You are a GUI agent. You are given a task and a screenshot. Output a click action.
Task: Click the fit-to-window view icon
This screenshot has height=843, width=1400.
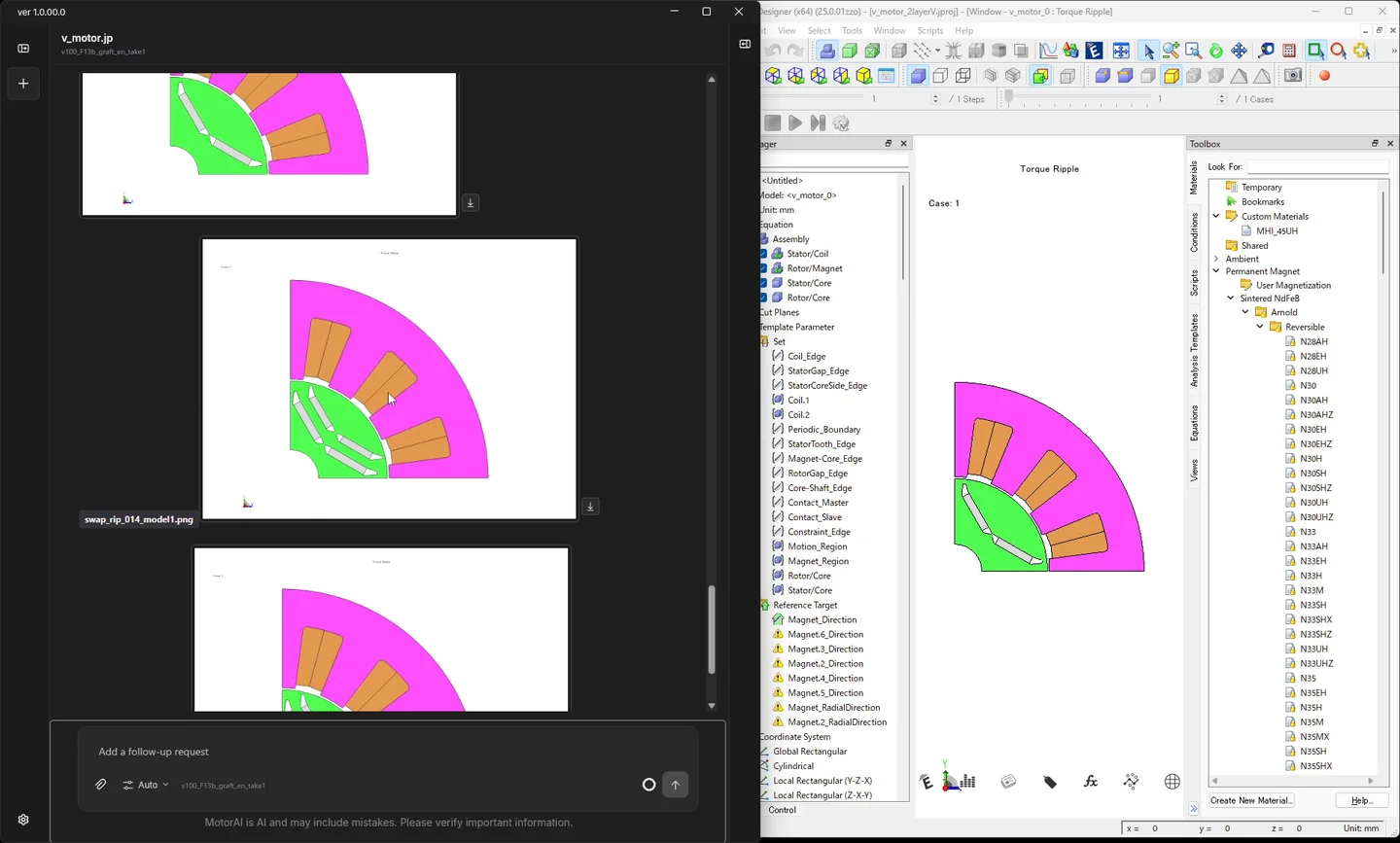[x=1121, y=51]
